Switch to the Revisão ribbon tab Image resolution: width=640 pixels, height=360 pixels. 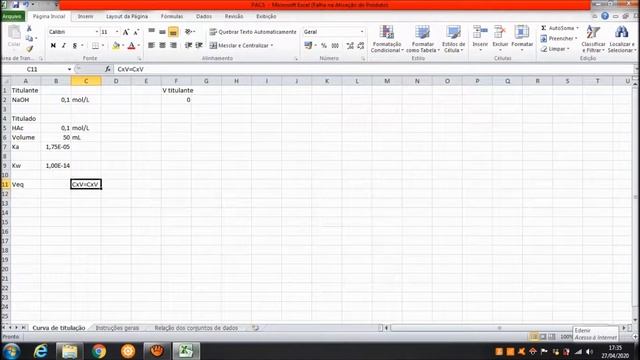click(x=234, y=16)
